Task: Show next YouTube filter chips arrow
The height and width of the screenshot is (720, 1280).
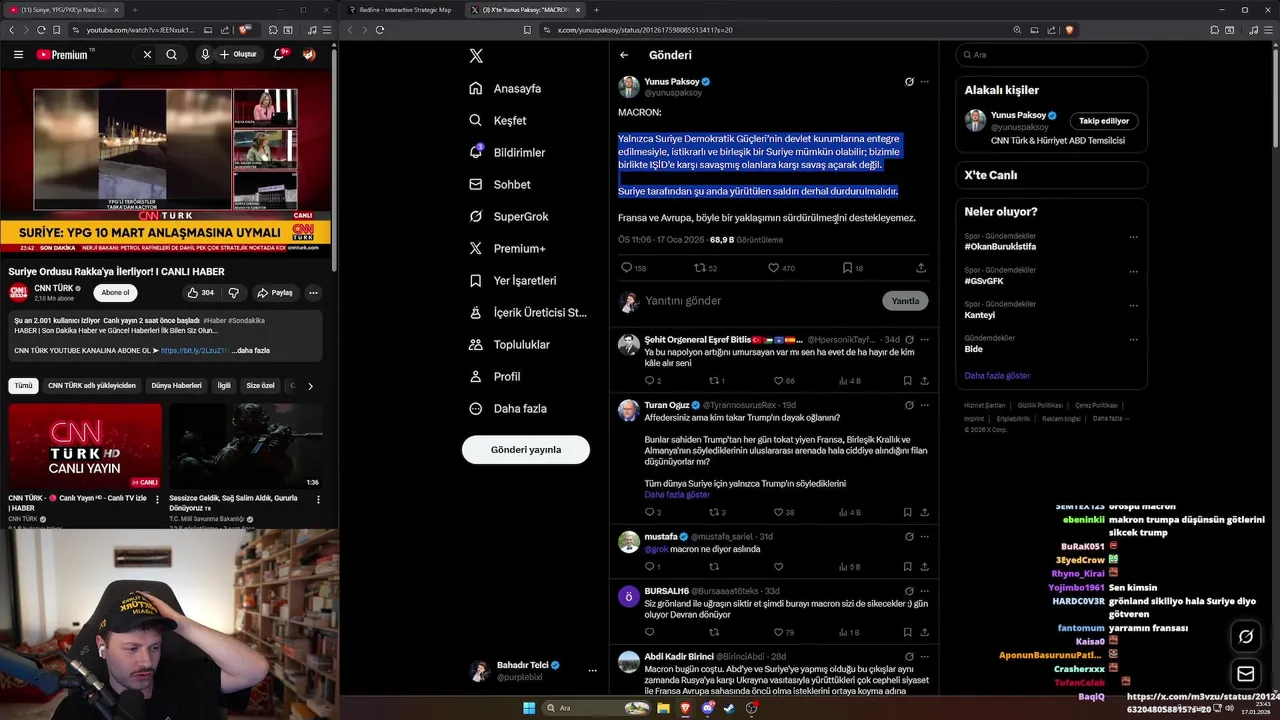Action: point(310,385)
